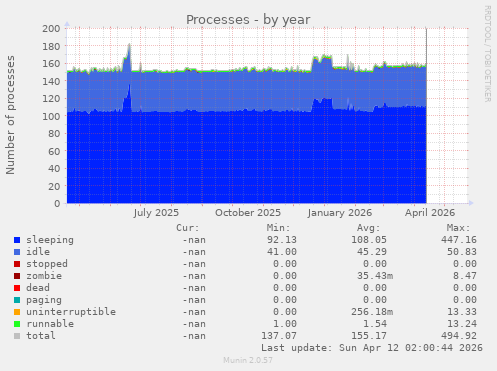Click the y-axis value 200
Image resolution: width=497 pixels, height=371 pixels.
click(x=51, y=29)
